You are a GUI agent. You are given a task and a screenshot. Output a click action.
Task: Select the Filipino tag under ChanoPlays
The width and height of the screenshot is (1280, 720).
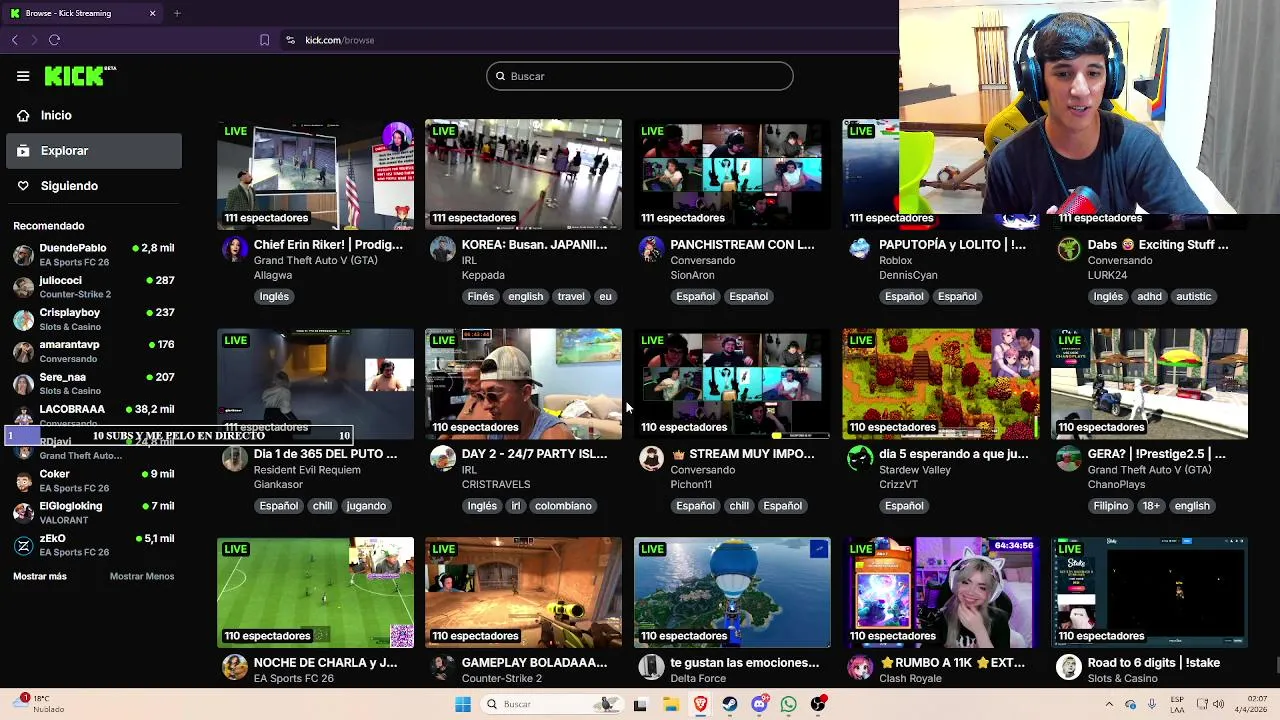[1111, 506]
